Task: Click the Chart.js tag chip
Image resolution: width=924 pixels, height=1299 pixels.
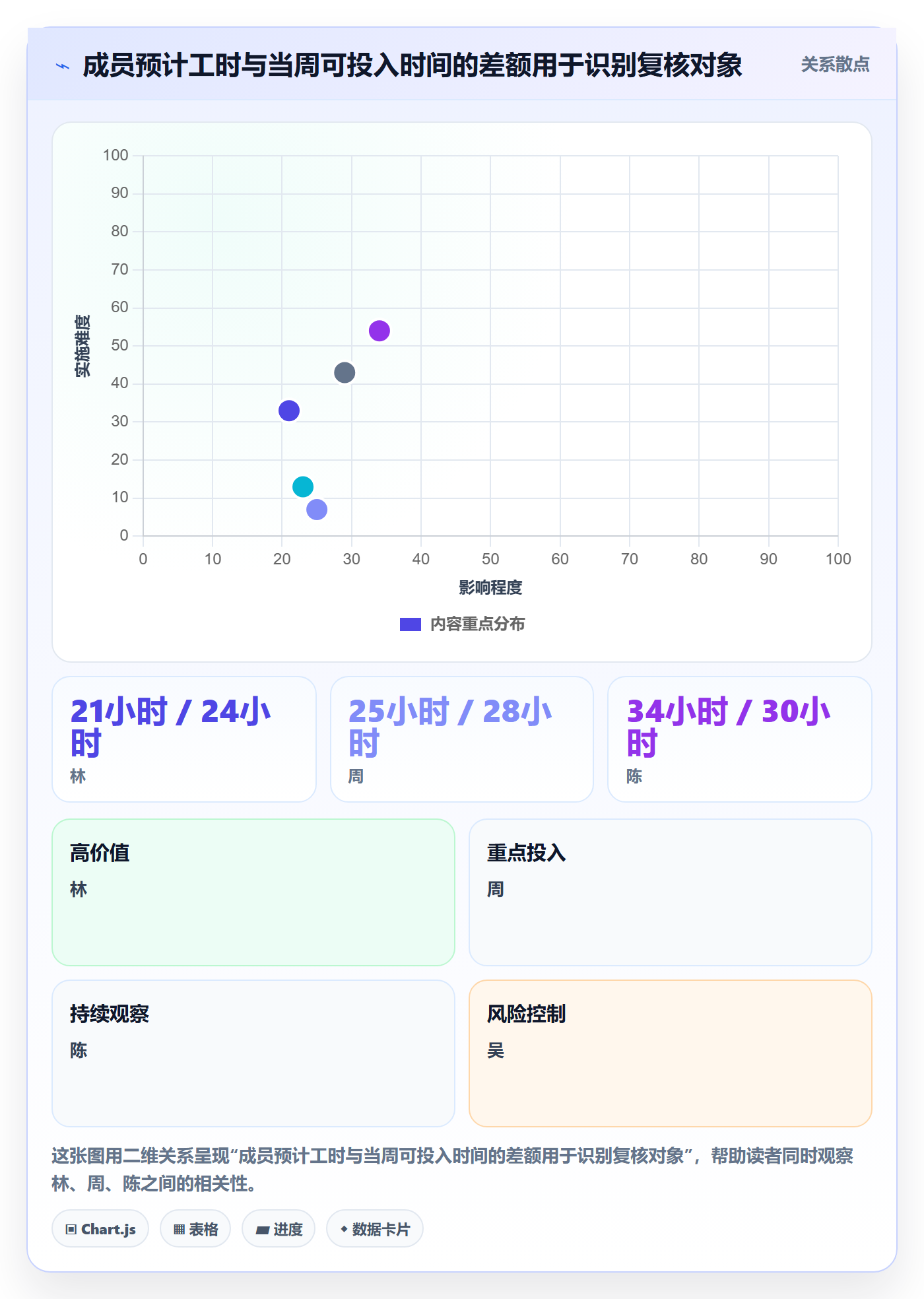Action: point(100,1229)
